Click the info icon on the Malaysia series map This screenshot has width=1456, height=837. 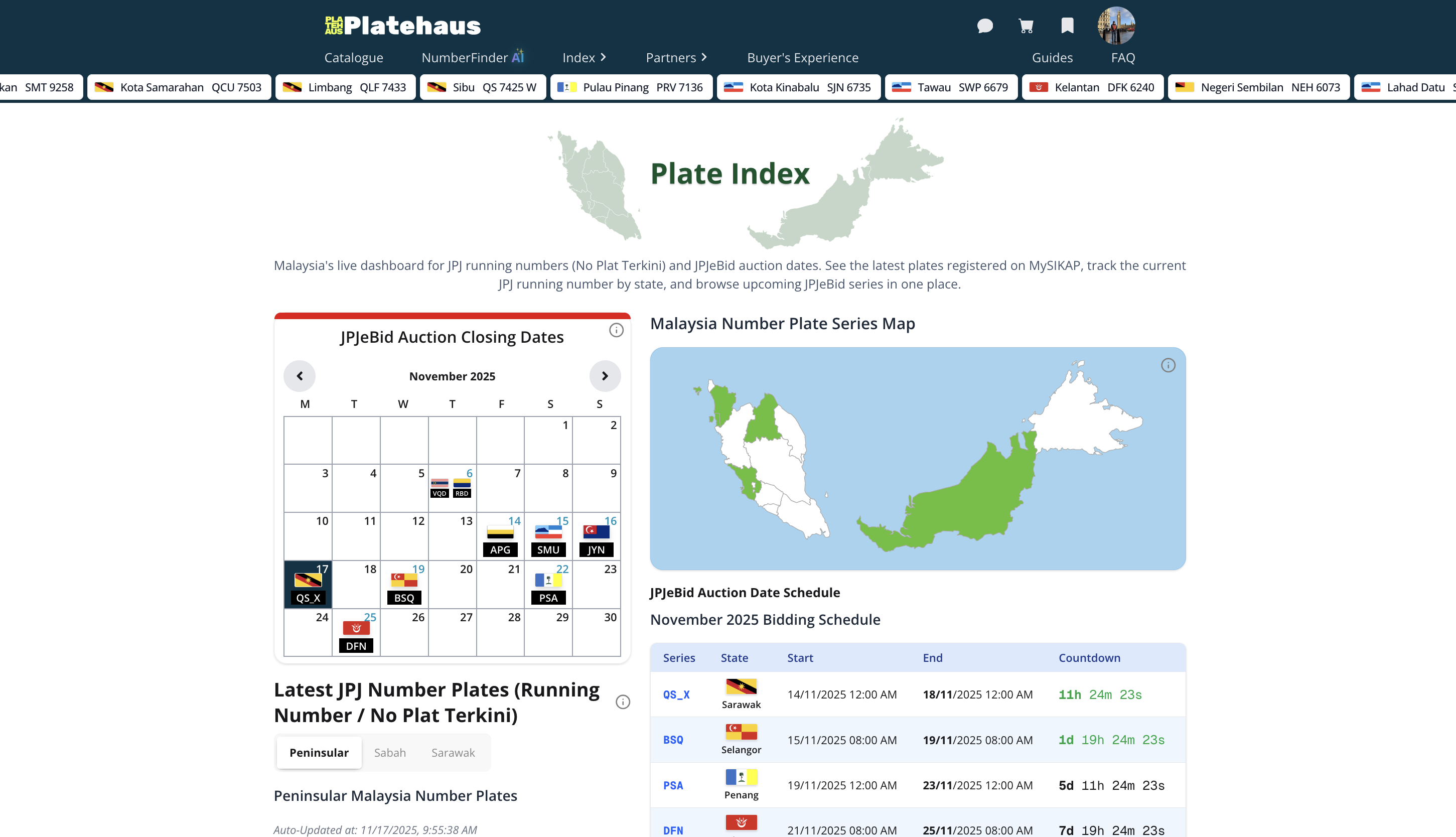[x=1168, y=364]
